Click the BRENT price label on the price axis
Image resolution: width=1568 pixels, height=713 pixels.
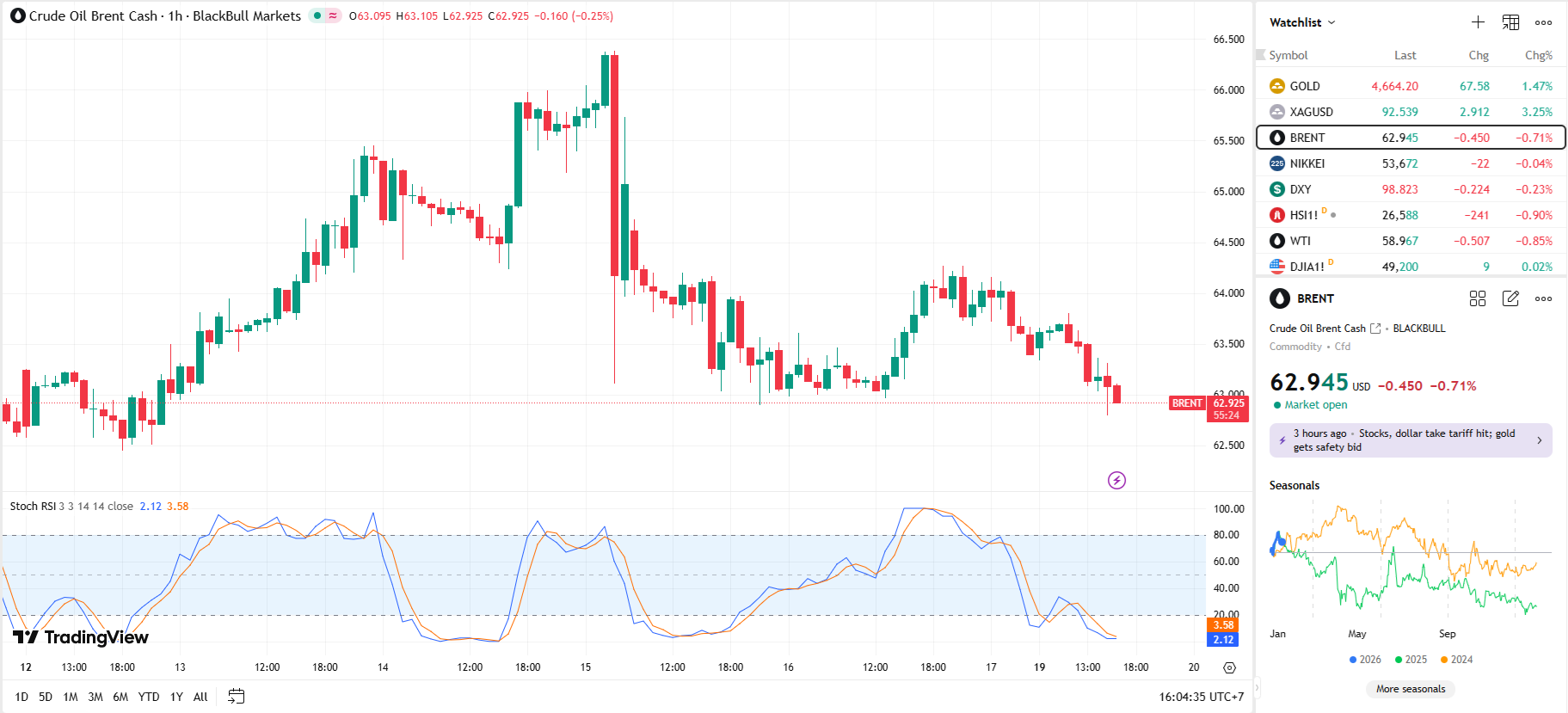[x=1187, y=403]
